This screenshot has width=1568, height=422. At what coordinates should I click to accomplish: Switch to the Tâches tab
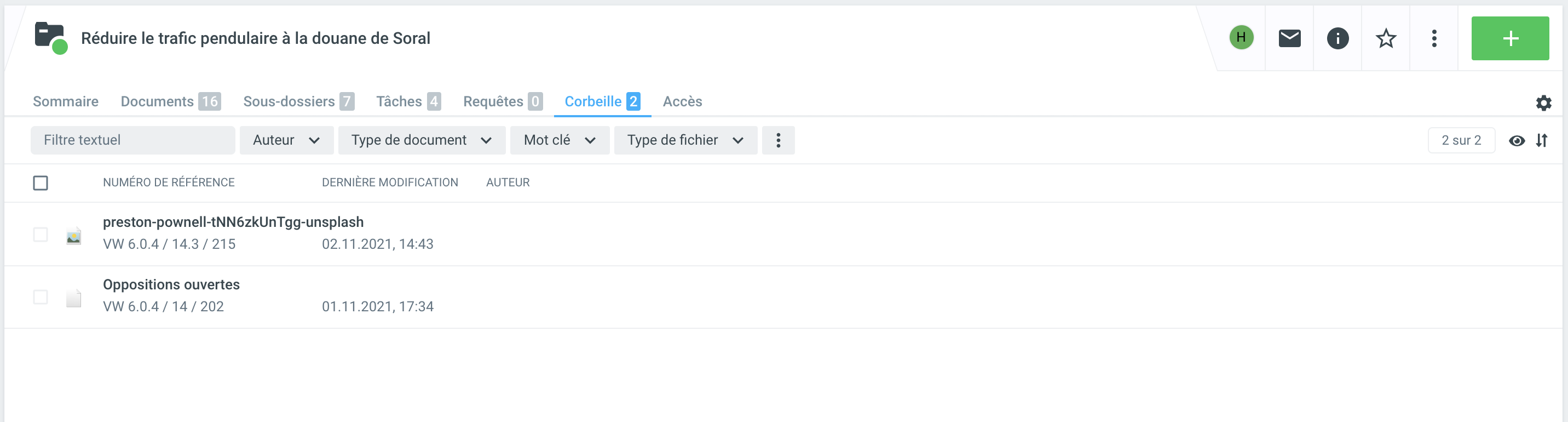(408, 102)
